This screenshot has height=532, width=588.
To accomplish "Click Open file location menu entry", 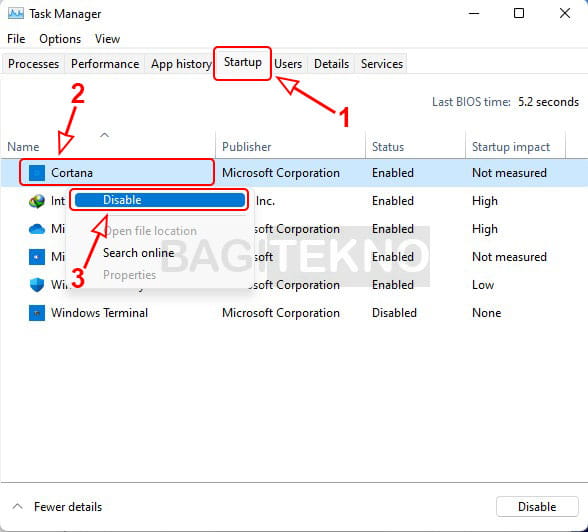I will (150, 231).
